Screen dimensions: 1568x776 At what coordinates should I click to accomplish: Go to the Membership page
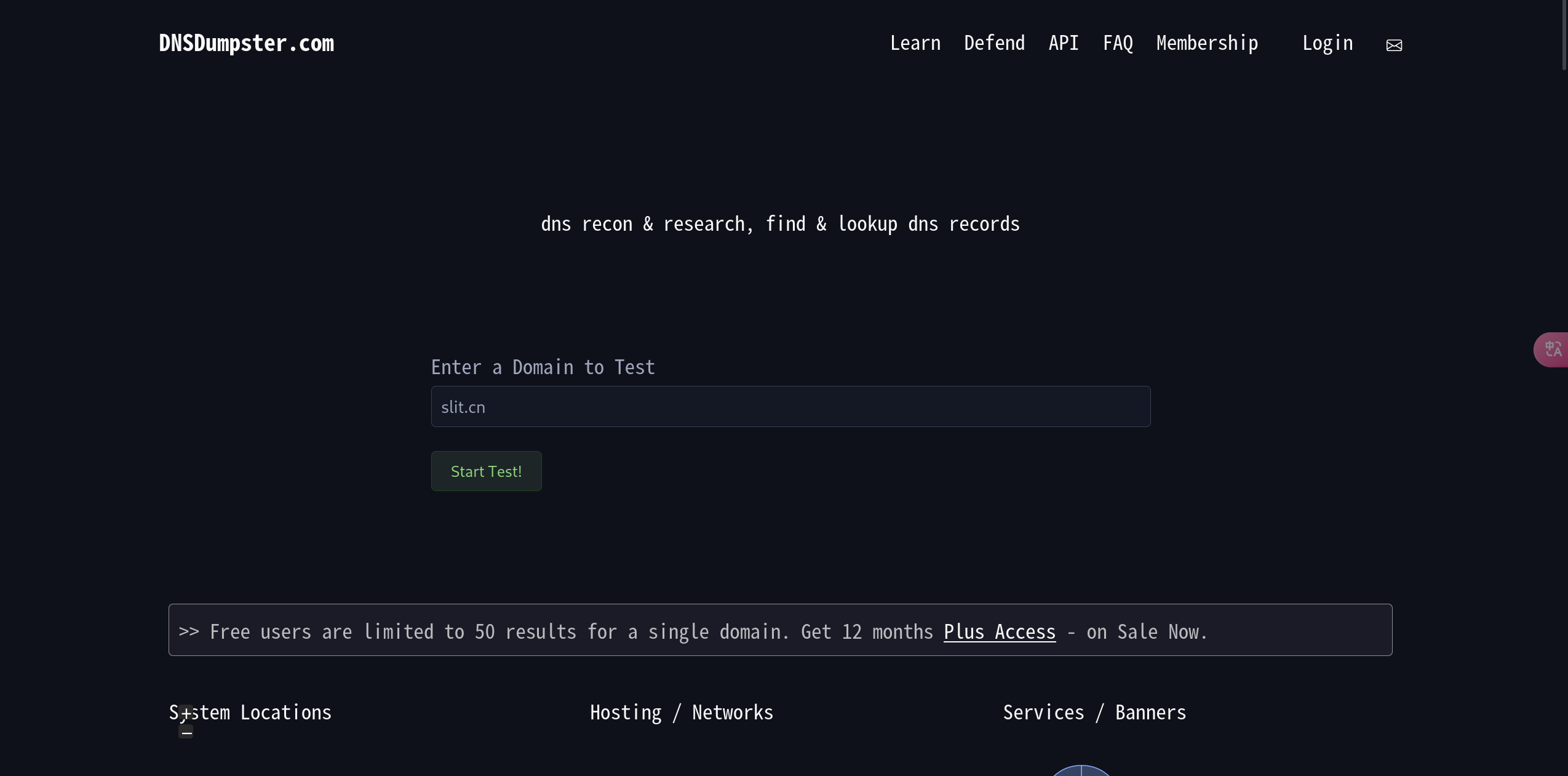pyautogui.click(x=1207, y=43)
